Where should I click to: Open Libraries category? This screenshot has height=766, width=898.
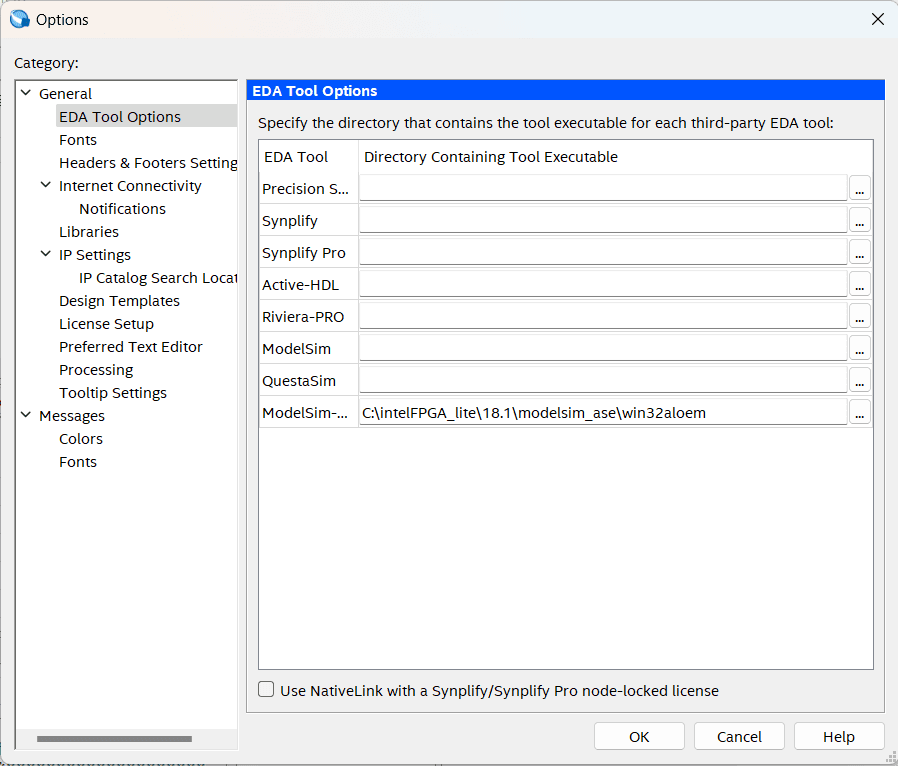click(89, 231)
